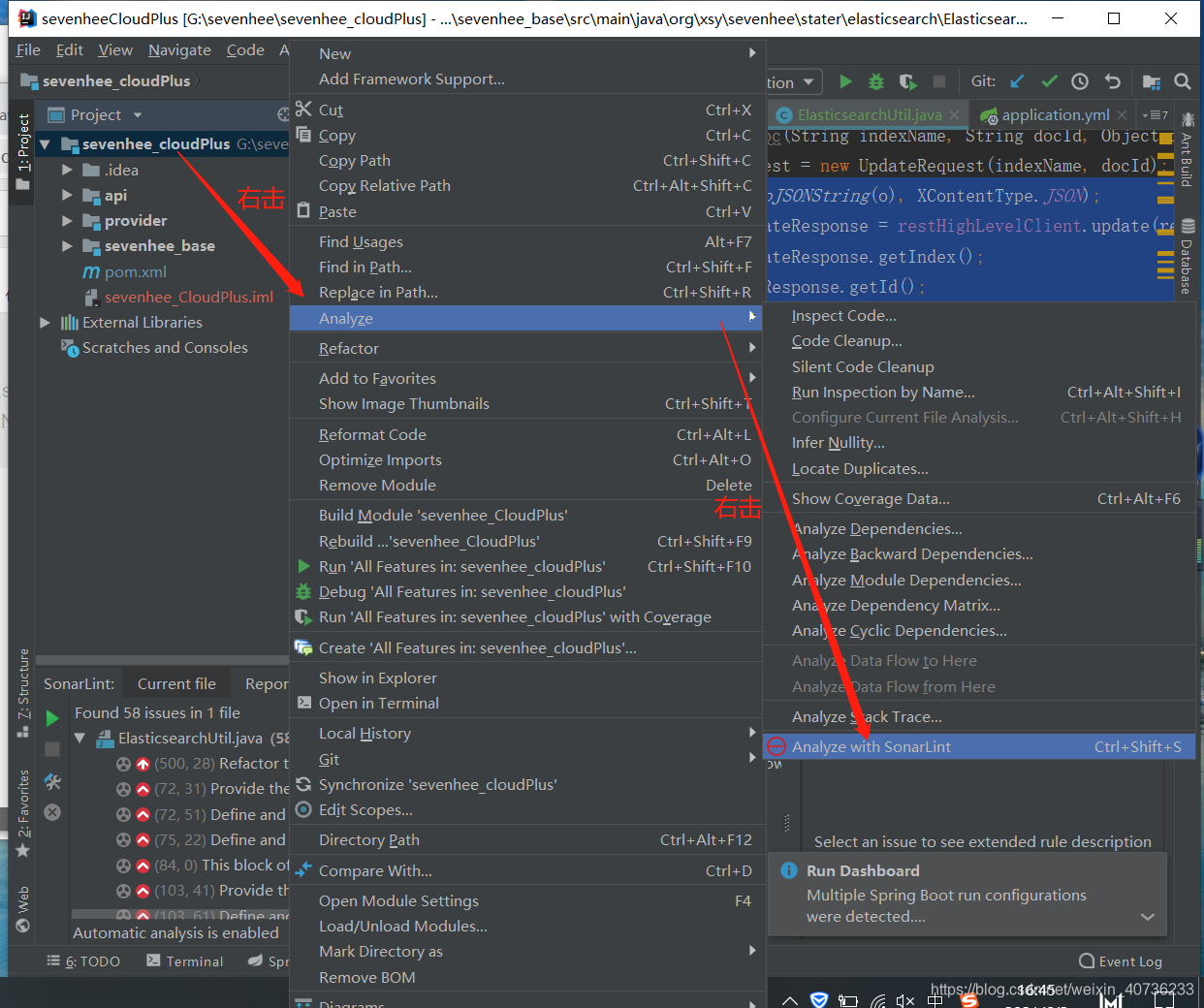Image resolution: width=1204 pixels, height=1008 pixels.
Task: Revert changes with Git undo icon
Action: pos(1113,82)
